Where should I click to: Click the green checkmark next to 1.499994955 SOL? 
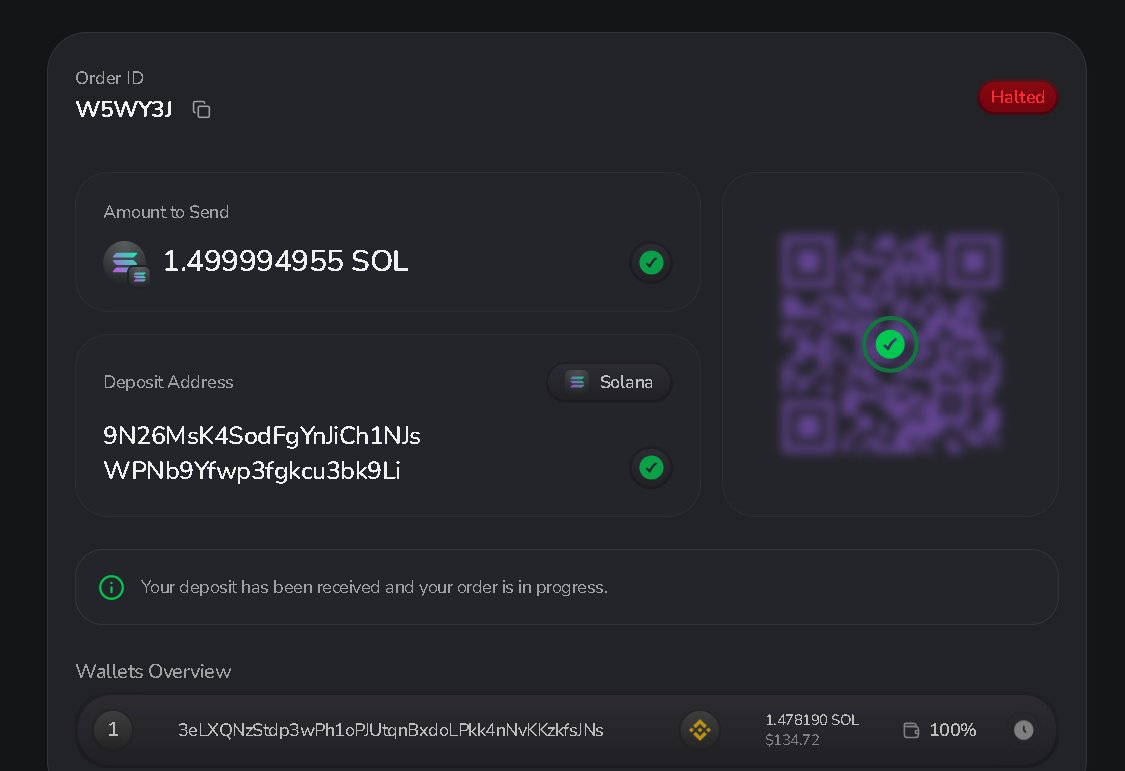(651, 262)
